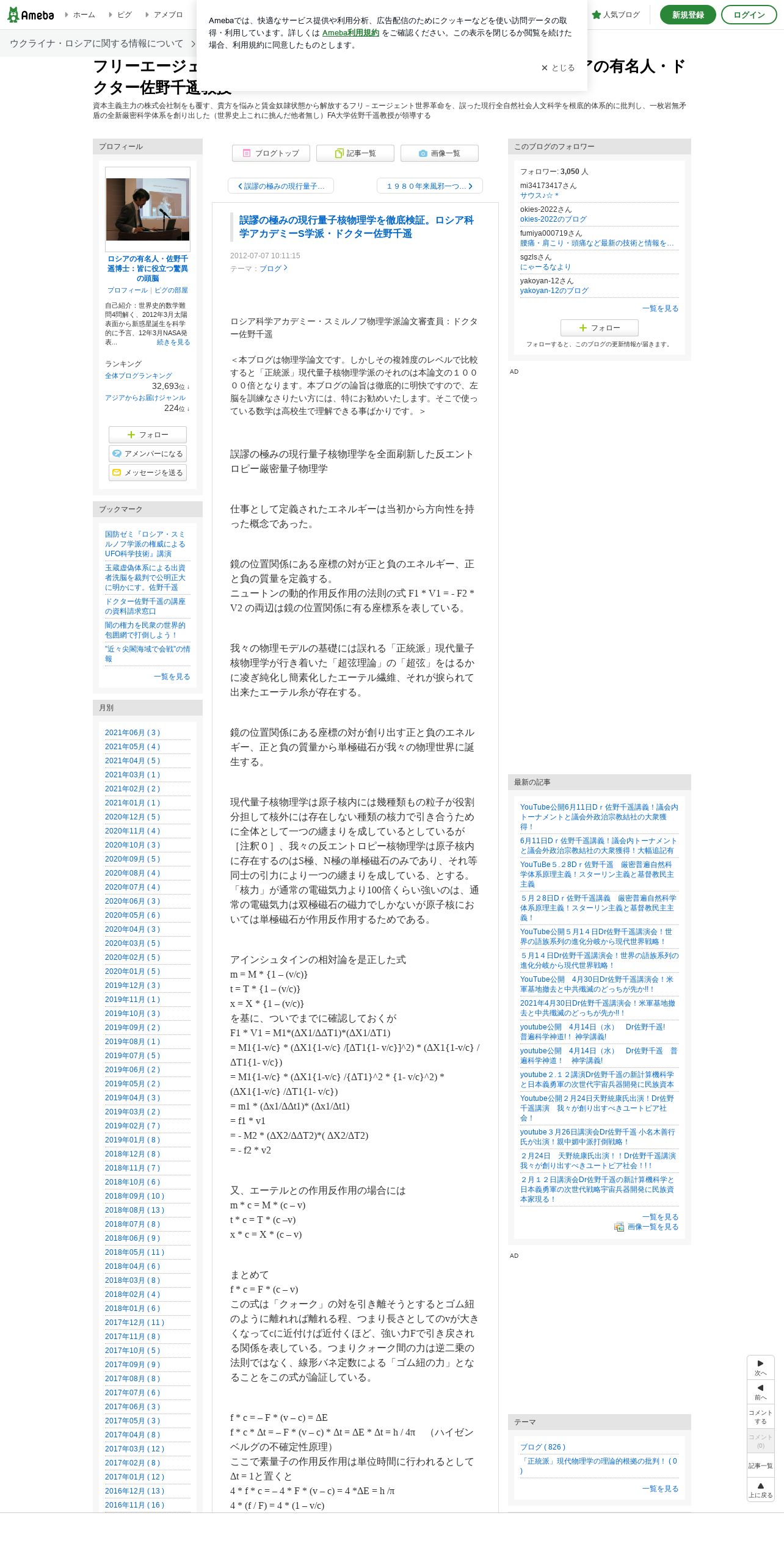This screenshot has width=784, height=1568.
Task: Open profile name link ロシアの有名人・佐野千遥博士
Action: click(148, 268)
